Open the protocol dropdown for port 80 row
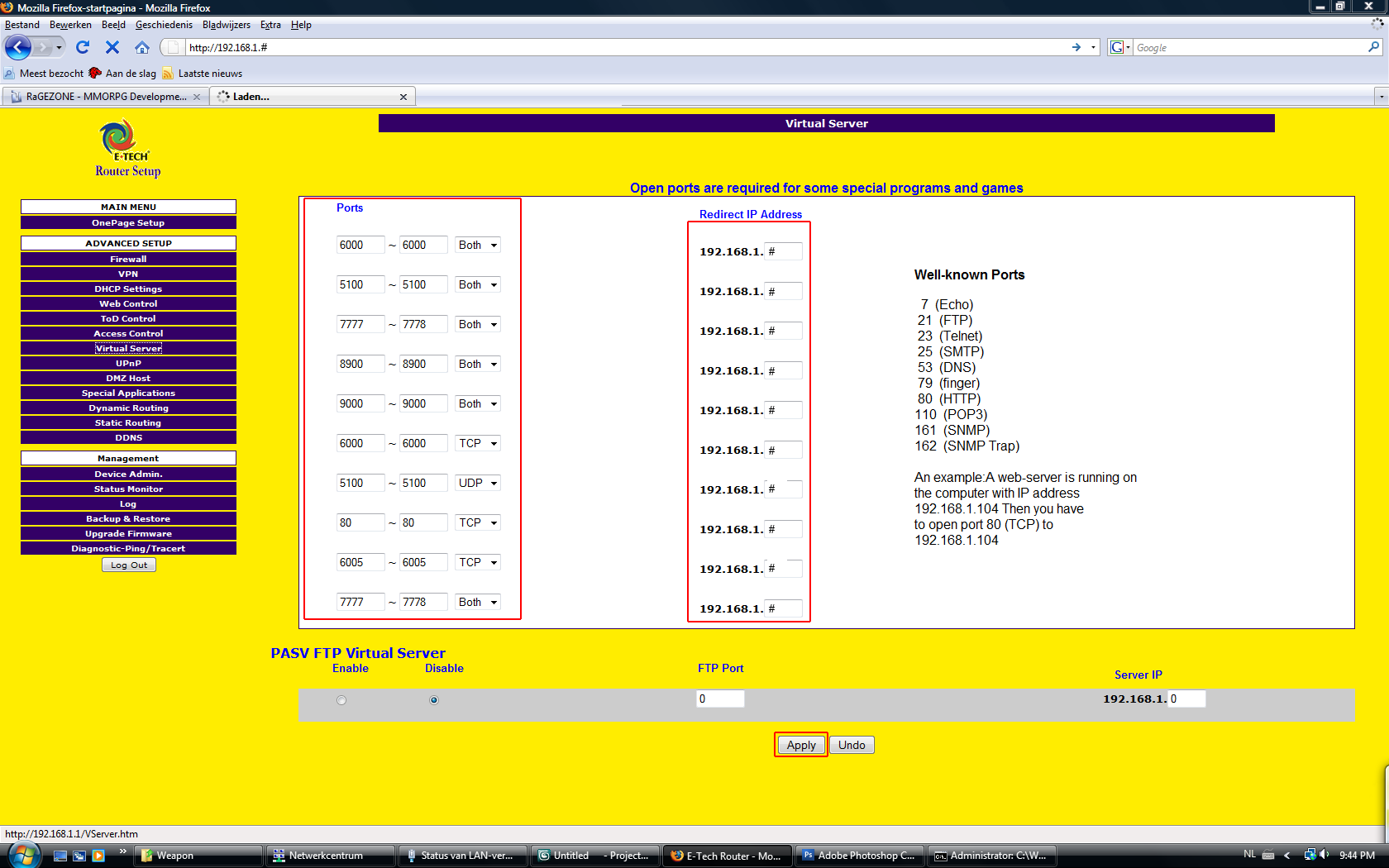This screenshot has width=1389, height=868. [x=478, y=523]
